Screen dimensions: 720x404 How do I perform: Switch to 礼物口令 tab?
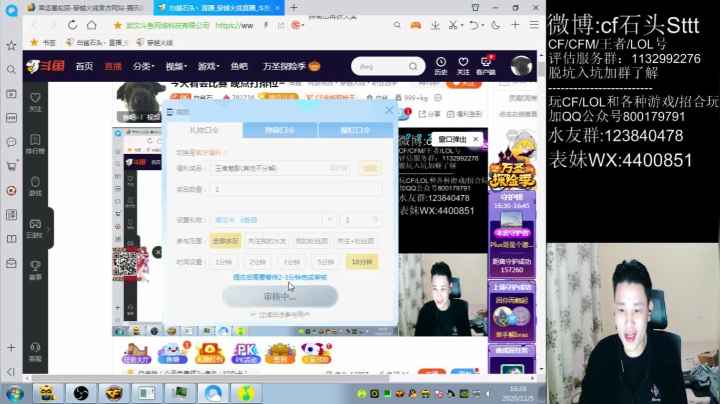[204, 130]
